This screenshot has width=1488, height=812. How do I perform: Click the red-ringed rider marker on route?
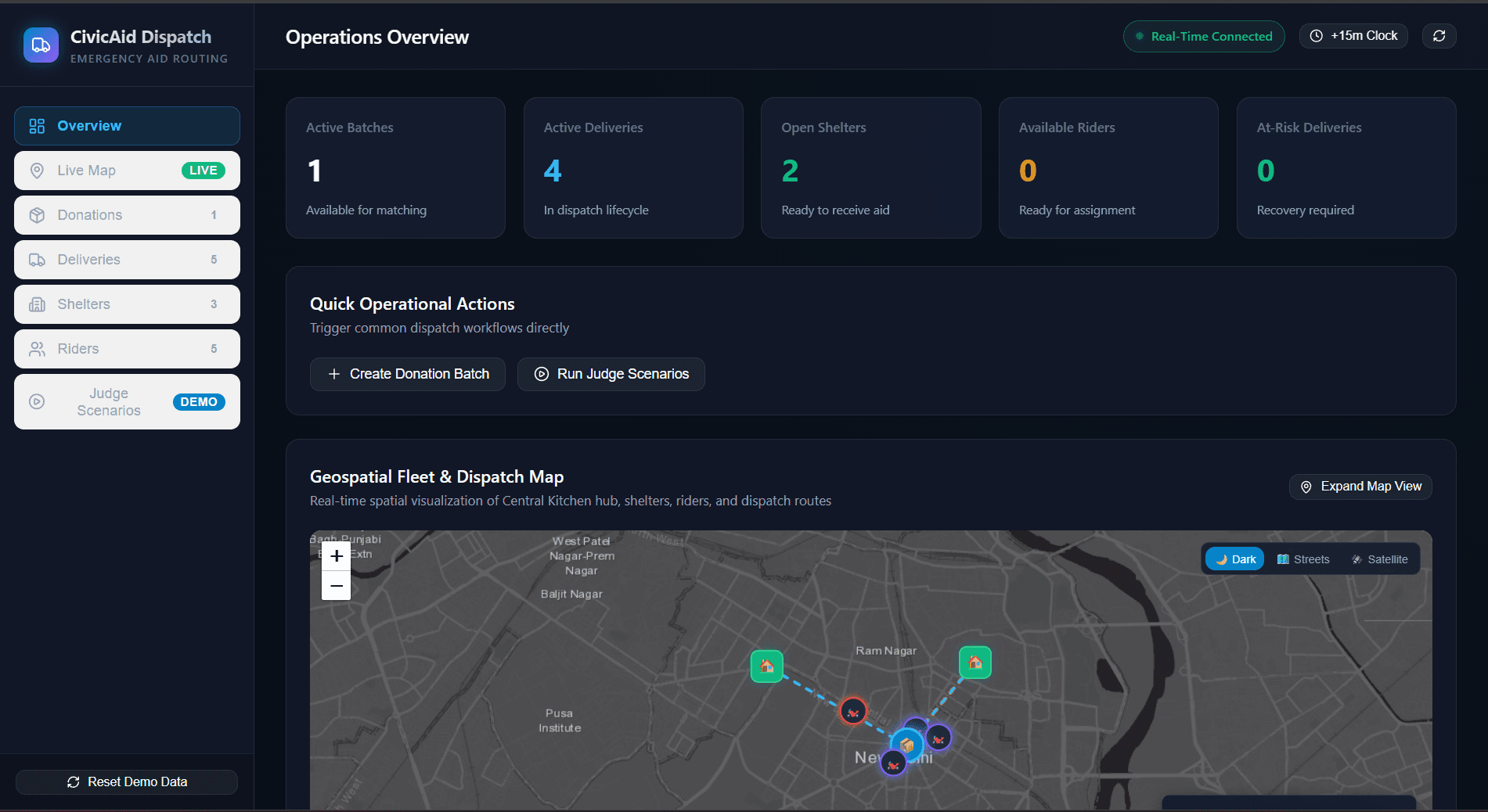[x=853, y=712]
